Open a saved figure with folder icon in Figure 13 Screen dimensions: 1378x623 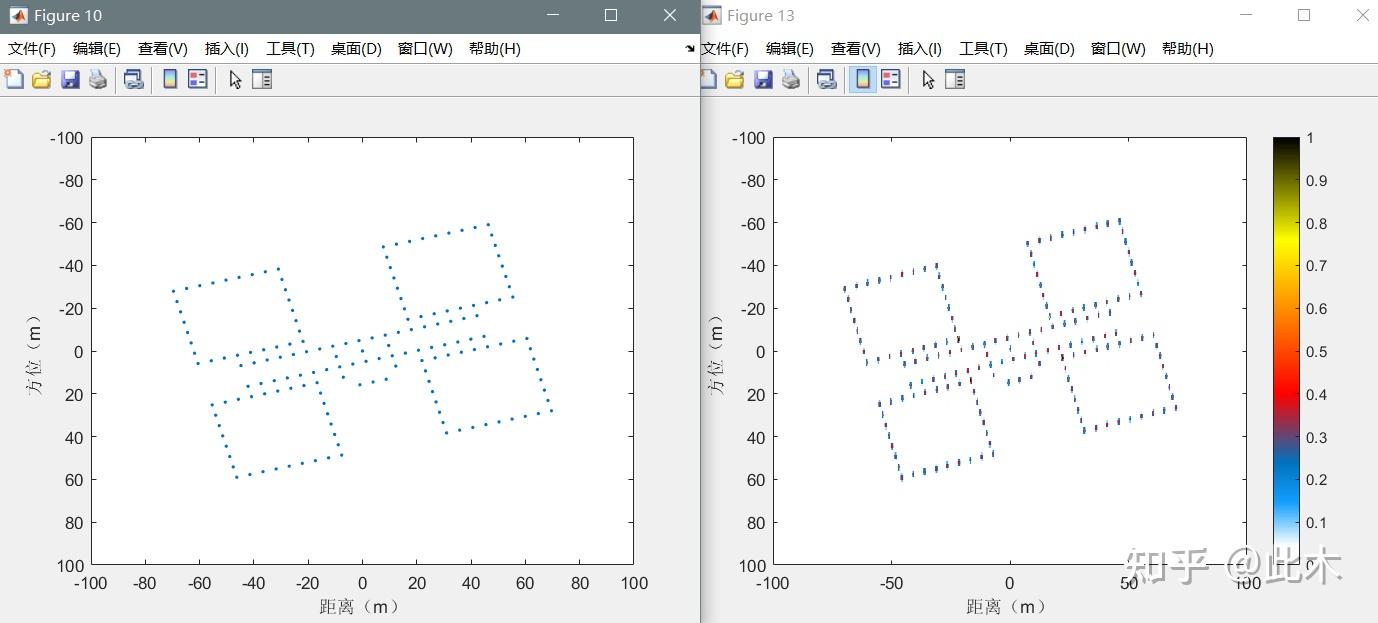735,79
